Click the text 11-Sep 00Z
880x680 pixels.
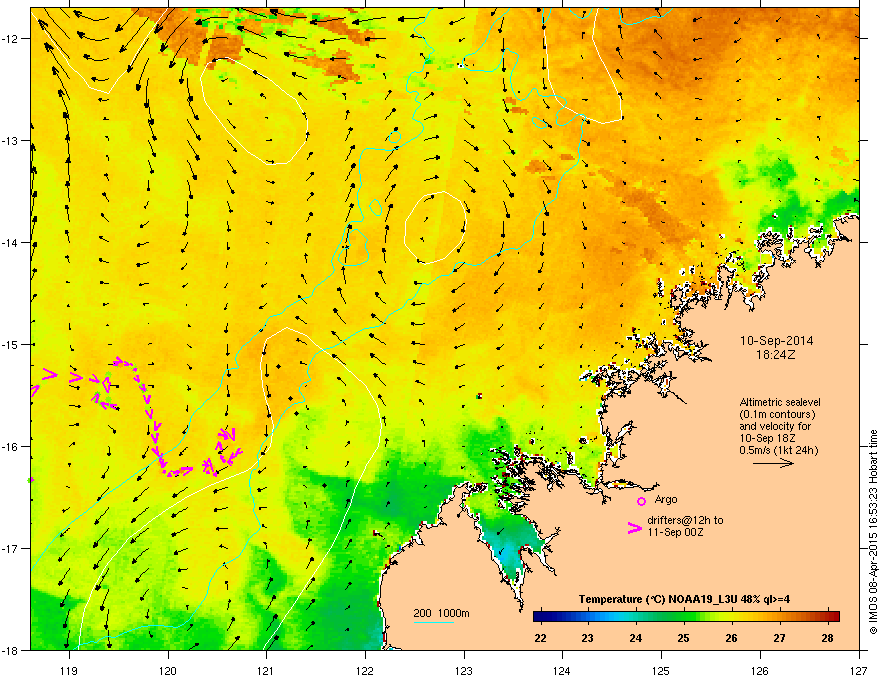[x=673, y=532]
